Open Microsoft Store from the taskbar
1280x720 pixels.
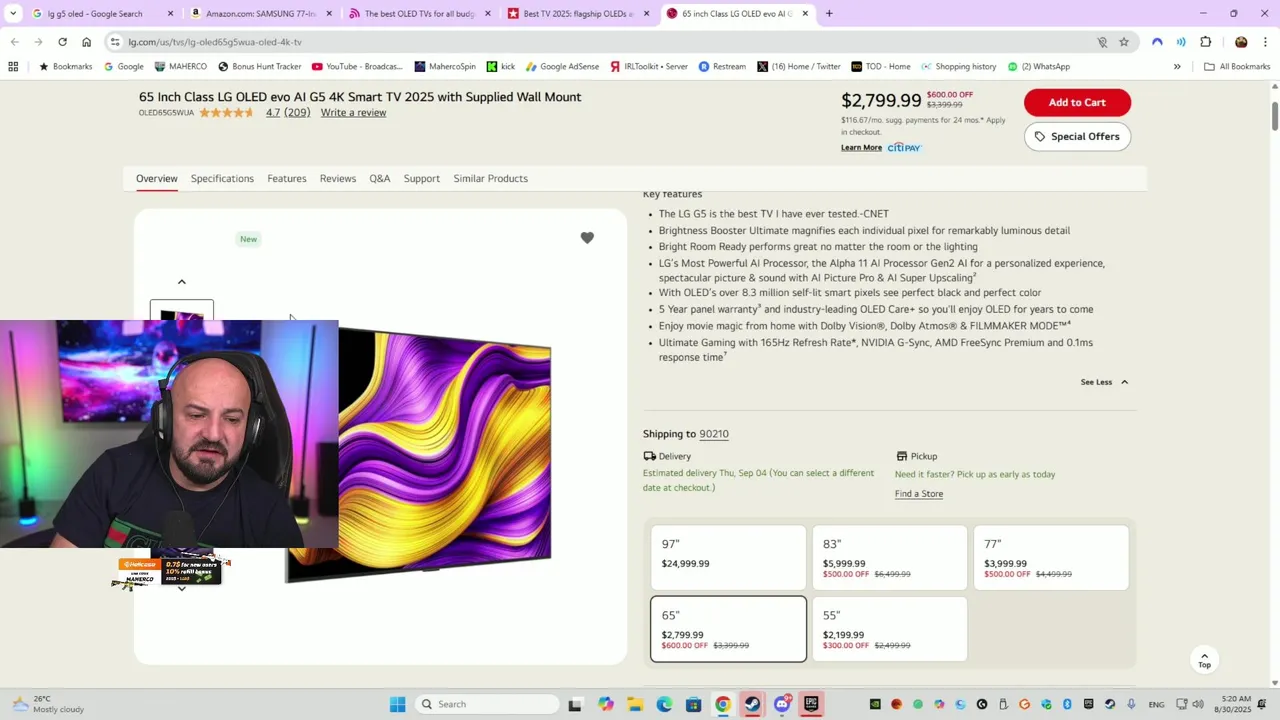[x=693, y=704]
